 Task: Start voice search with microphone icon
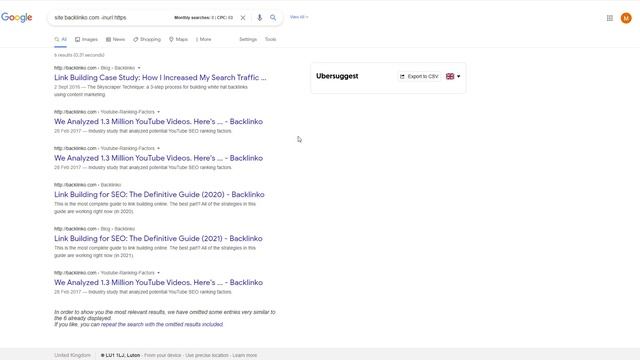259,18
